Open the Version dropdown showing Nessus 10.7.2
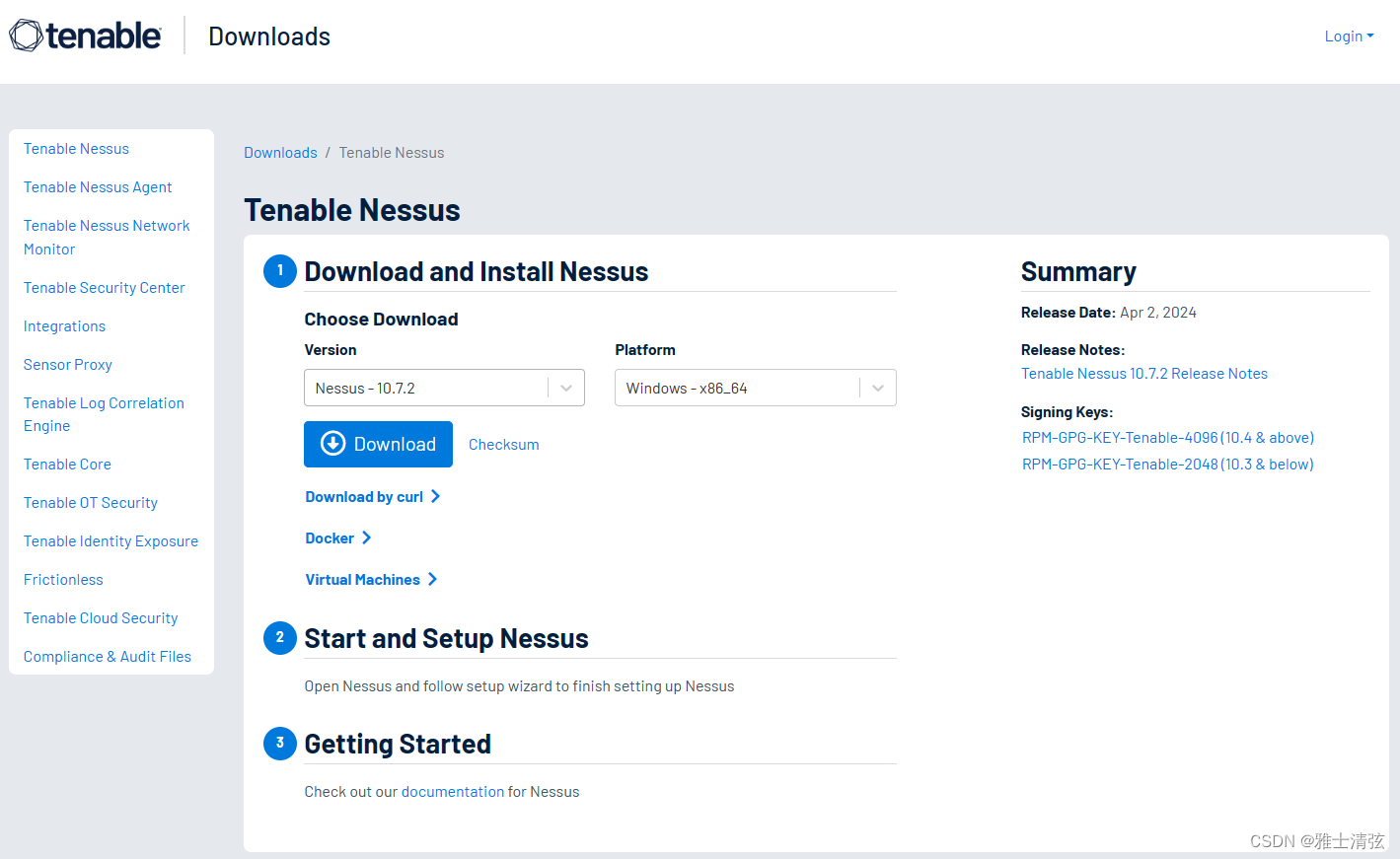 (444, 388)
